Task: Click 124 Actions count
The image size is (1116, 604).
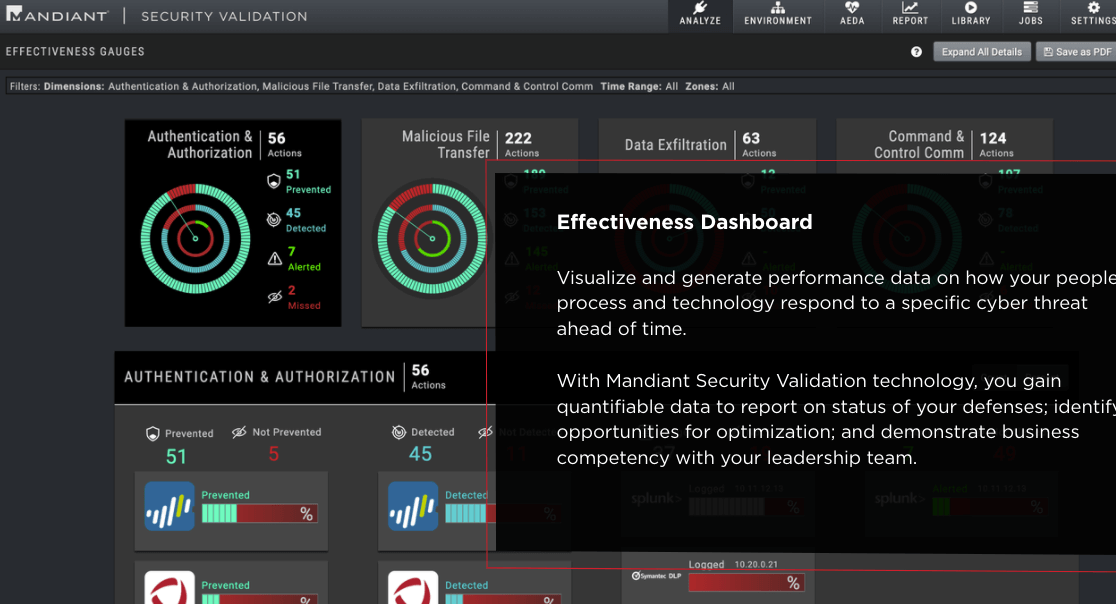Action: pos(996,144)
